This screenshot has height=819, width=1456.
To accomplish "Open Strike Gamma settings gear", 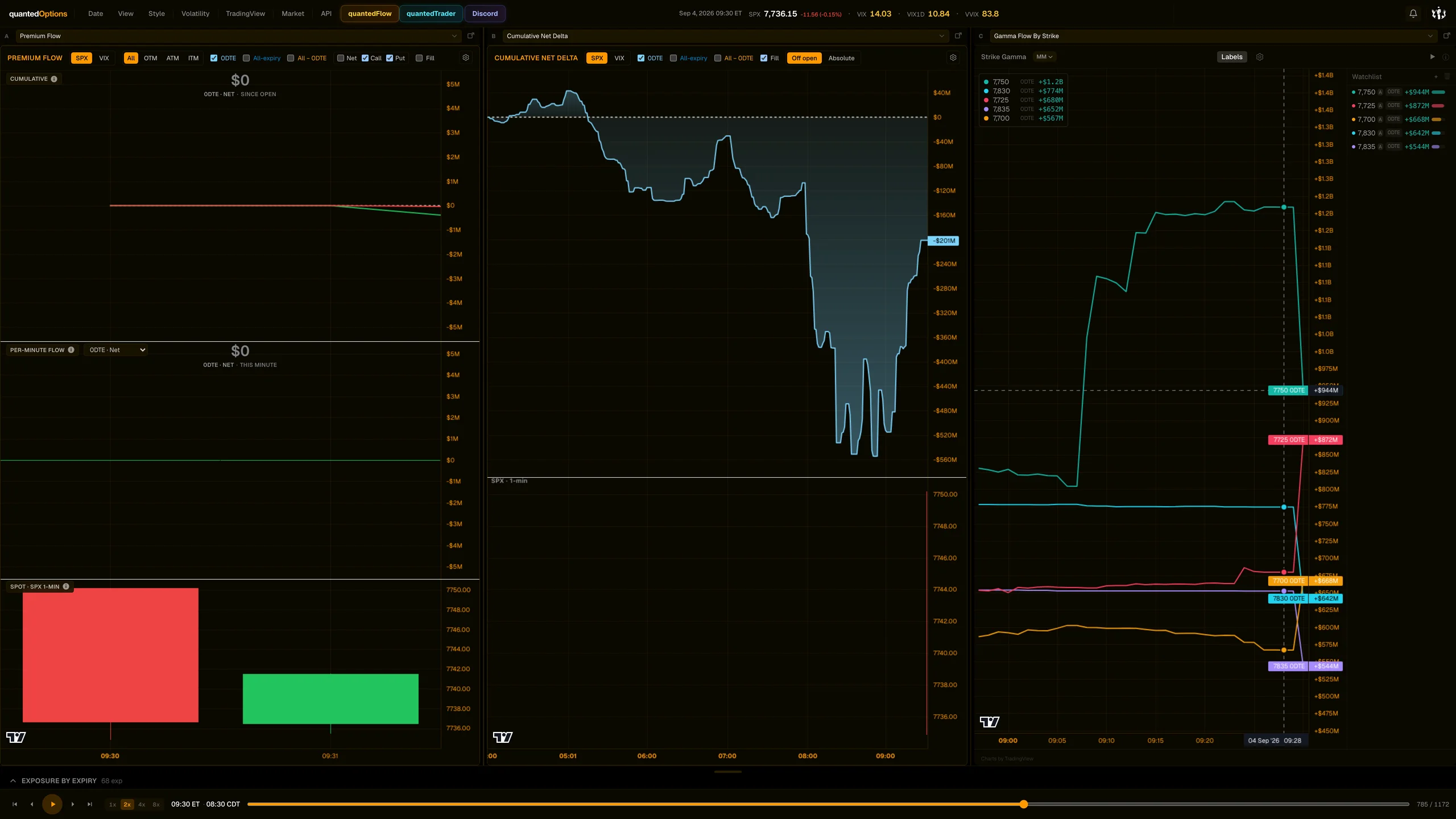I will (x=1260, y=57).
